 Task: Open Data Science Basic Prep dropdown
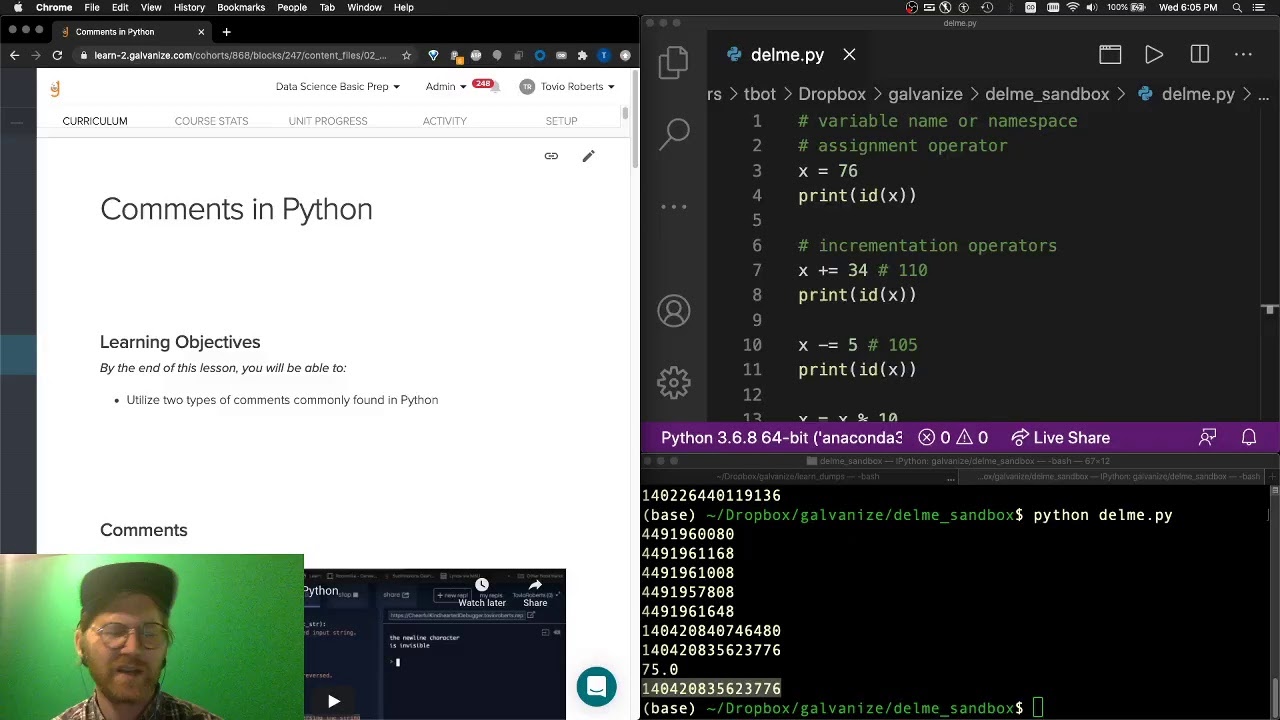[337, 86]
